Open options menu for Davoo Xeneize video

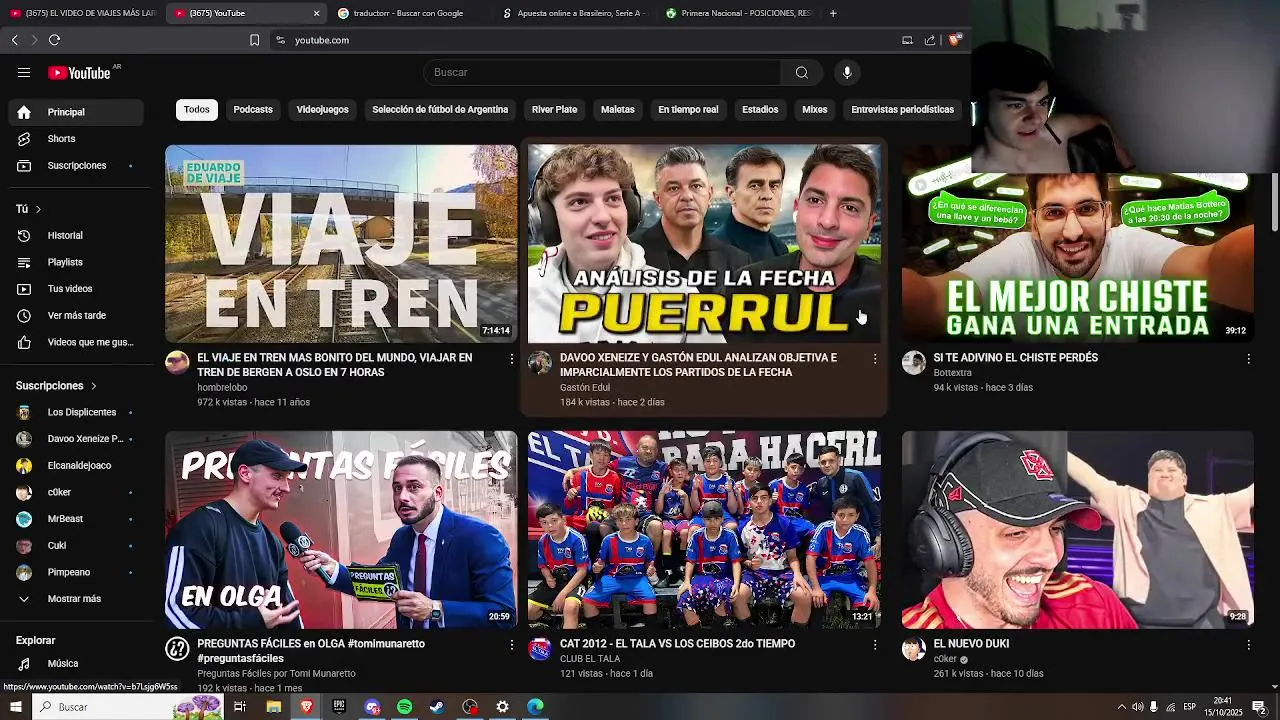coord(875,358)
